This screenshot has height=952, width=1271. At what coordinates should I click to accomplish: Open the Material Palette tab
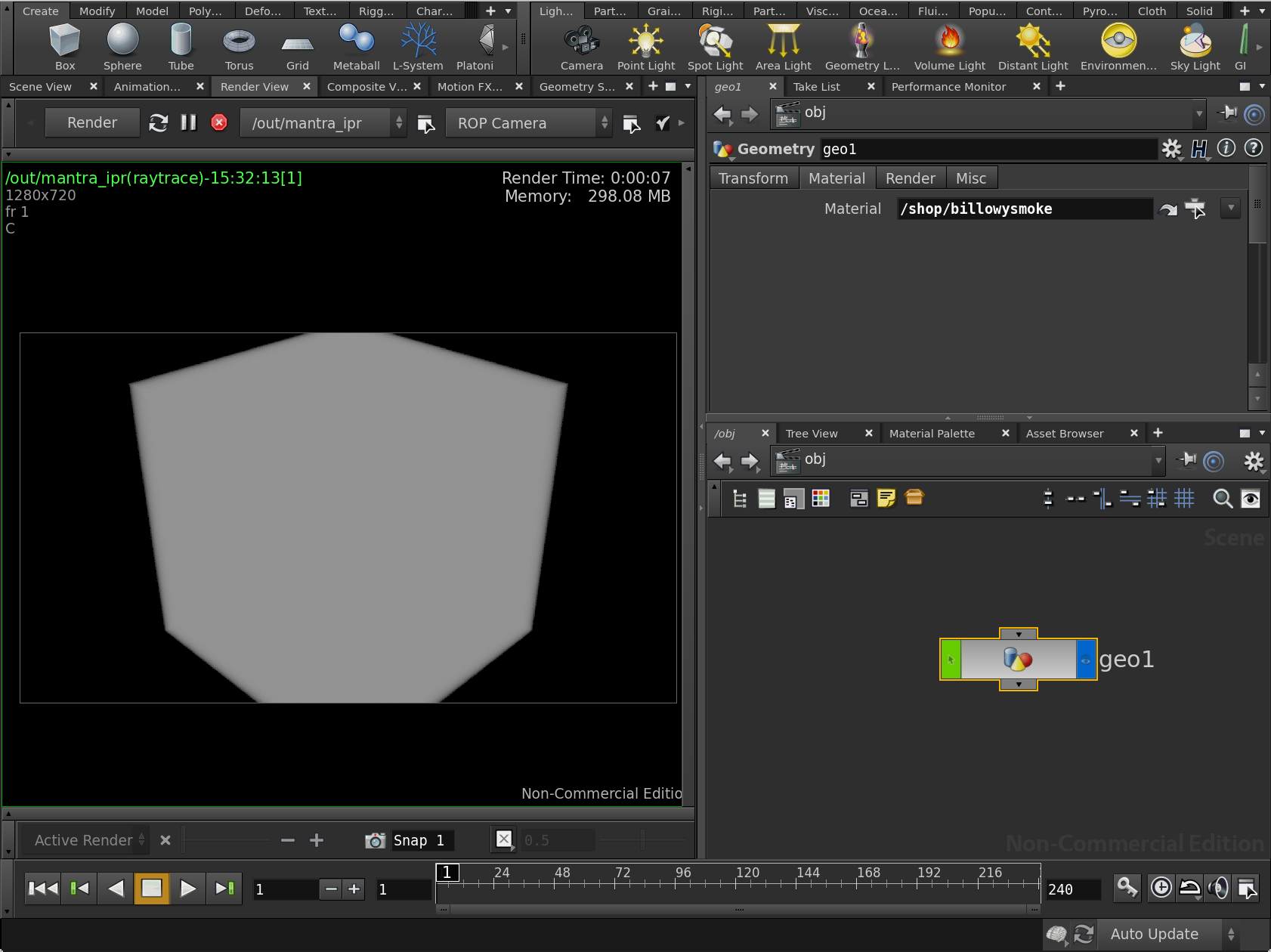(932, 434)
